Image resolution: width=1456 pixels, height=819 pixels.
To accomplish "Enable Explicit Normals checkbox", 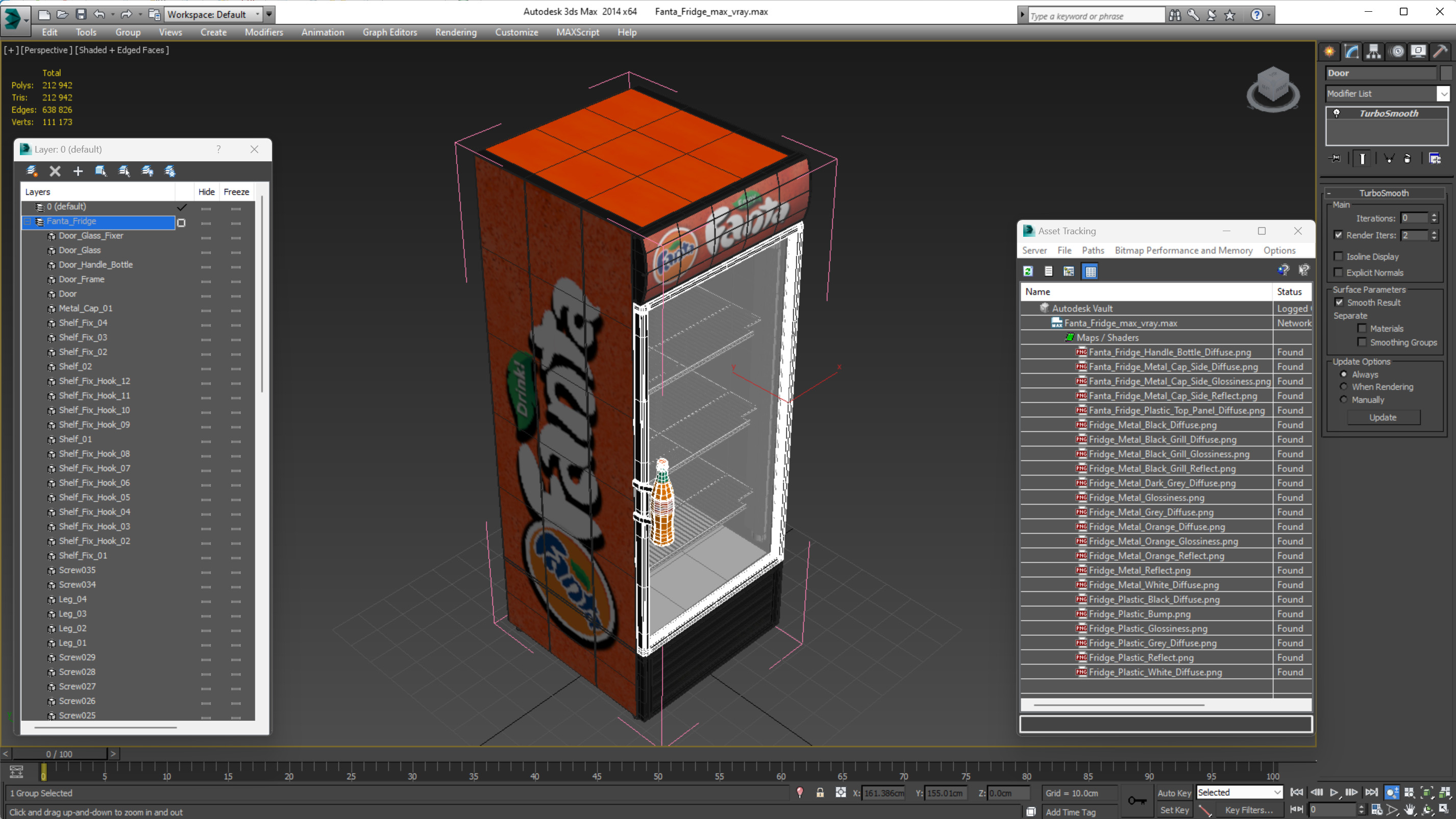I will click(1339, 272).
